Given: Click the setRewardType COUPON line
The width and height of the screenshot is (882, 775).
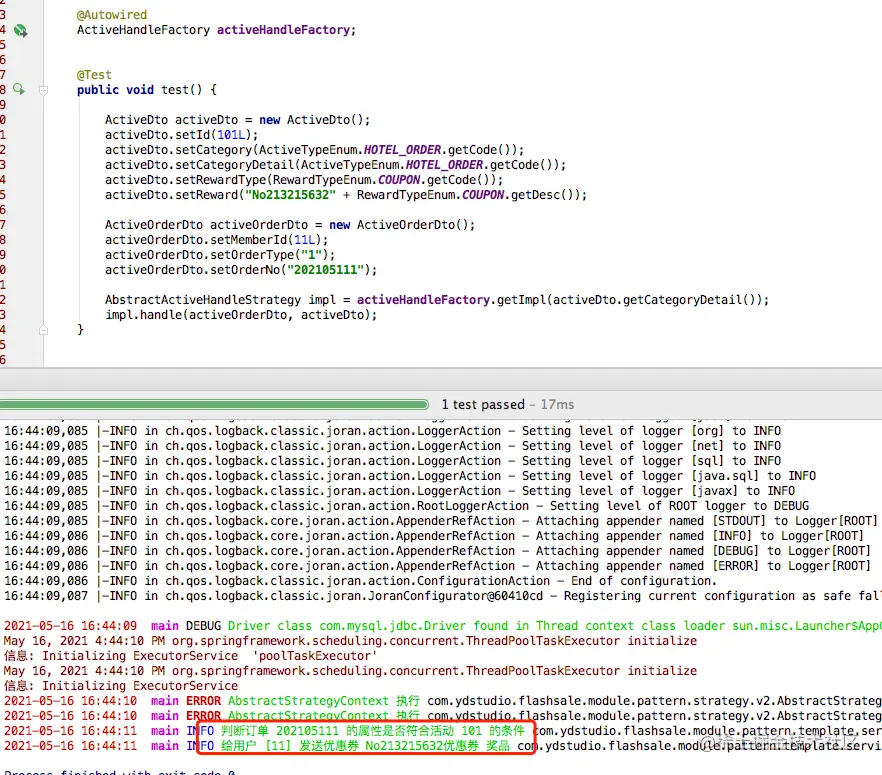Looking at the screenshot, I should (304, 180).
